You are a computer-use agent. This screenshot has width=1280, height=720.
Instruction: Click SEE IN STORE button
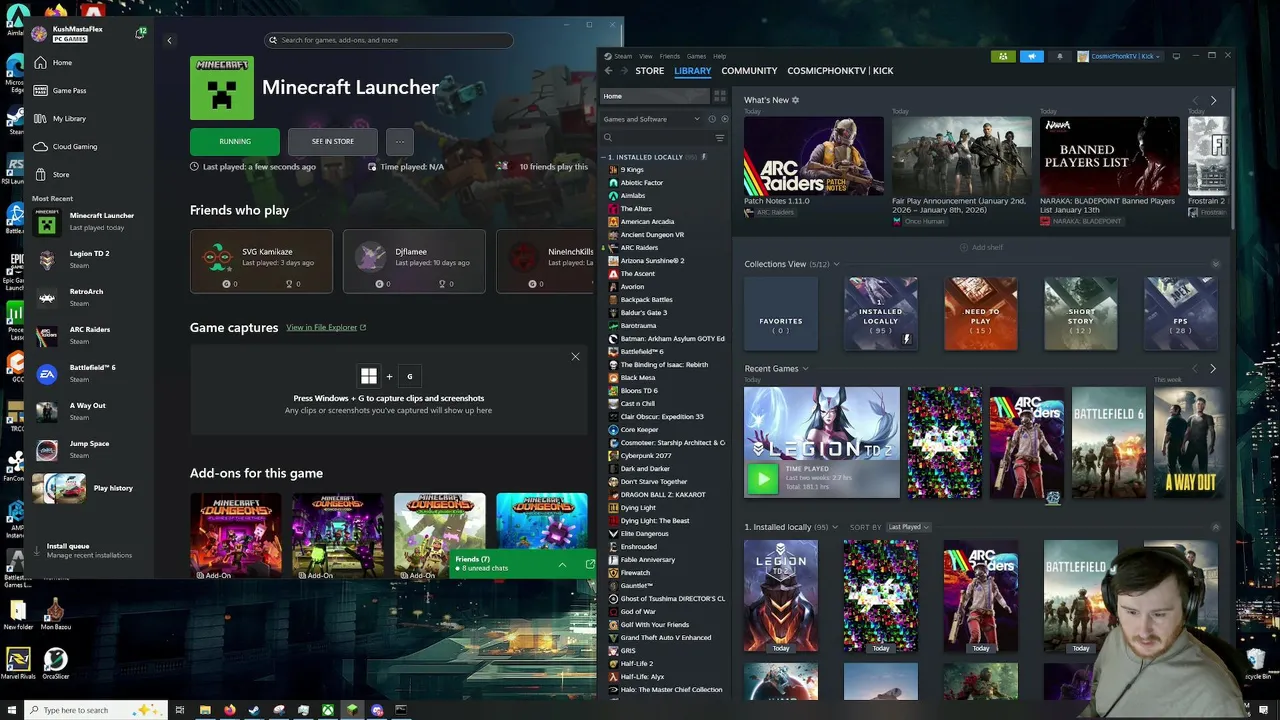pyautogui.click(x=332, y=141)
